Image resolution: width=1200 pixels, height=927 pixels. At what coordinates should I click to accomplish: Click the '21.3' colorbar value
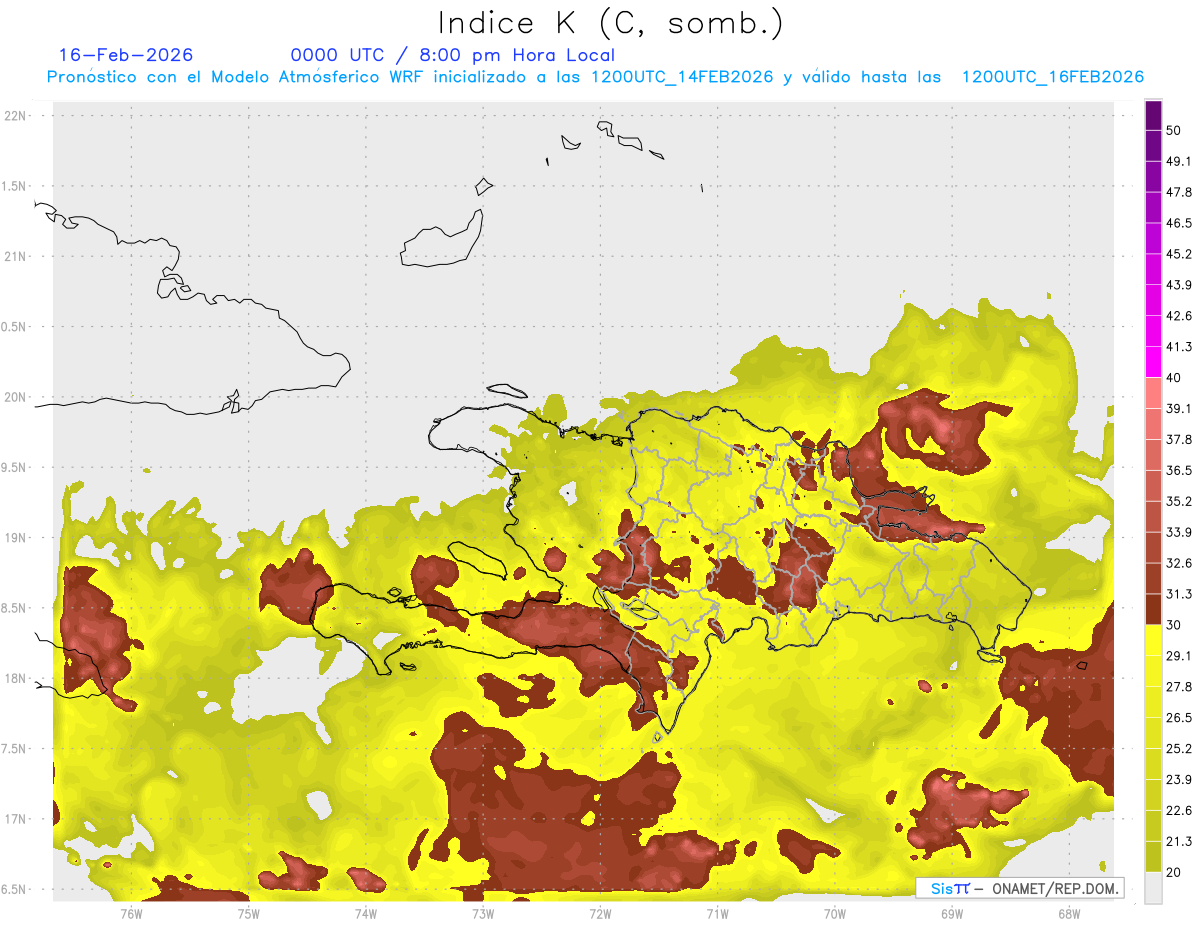pos(1179,842)
